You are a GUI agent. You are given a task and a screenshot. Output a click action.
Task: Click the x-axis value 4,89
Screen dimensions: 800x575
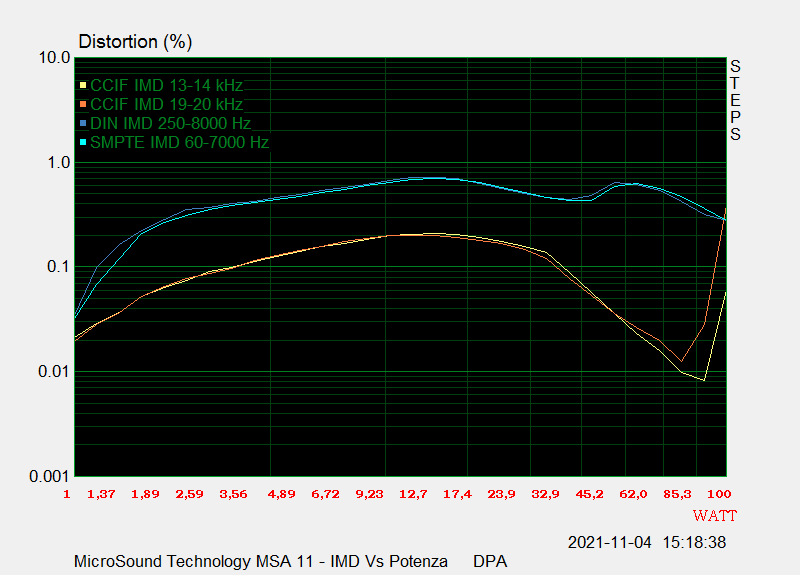click(281, 494)
